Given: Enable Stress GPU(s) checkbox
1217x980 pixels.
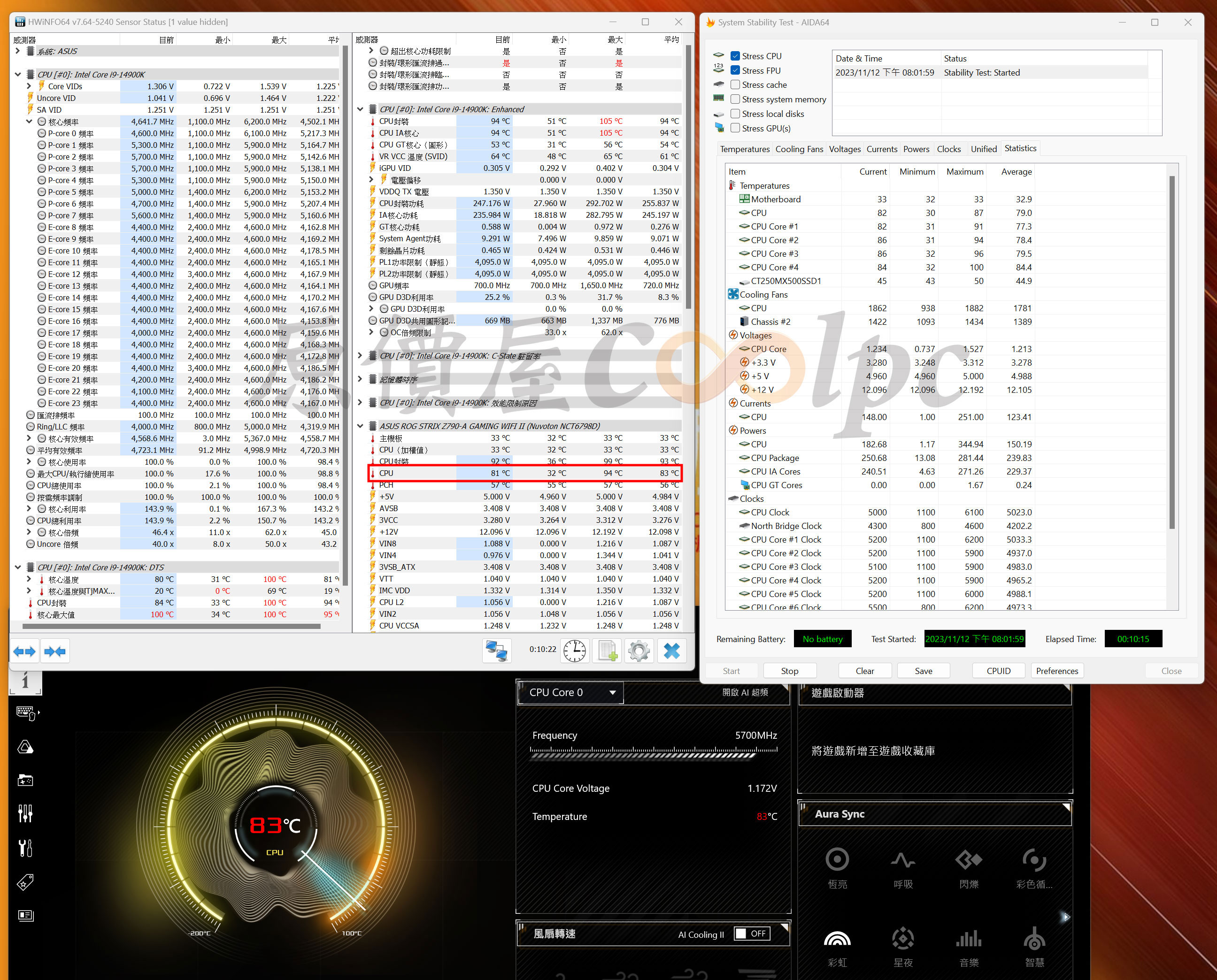Looking at the screenshot, I should click(x=735, y=128).
